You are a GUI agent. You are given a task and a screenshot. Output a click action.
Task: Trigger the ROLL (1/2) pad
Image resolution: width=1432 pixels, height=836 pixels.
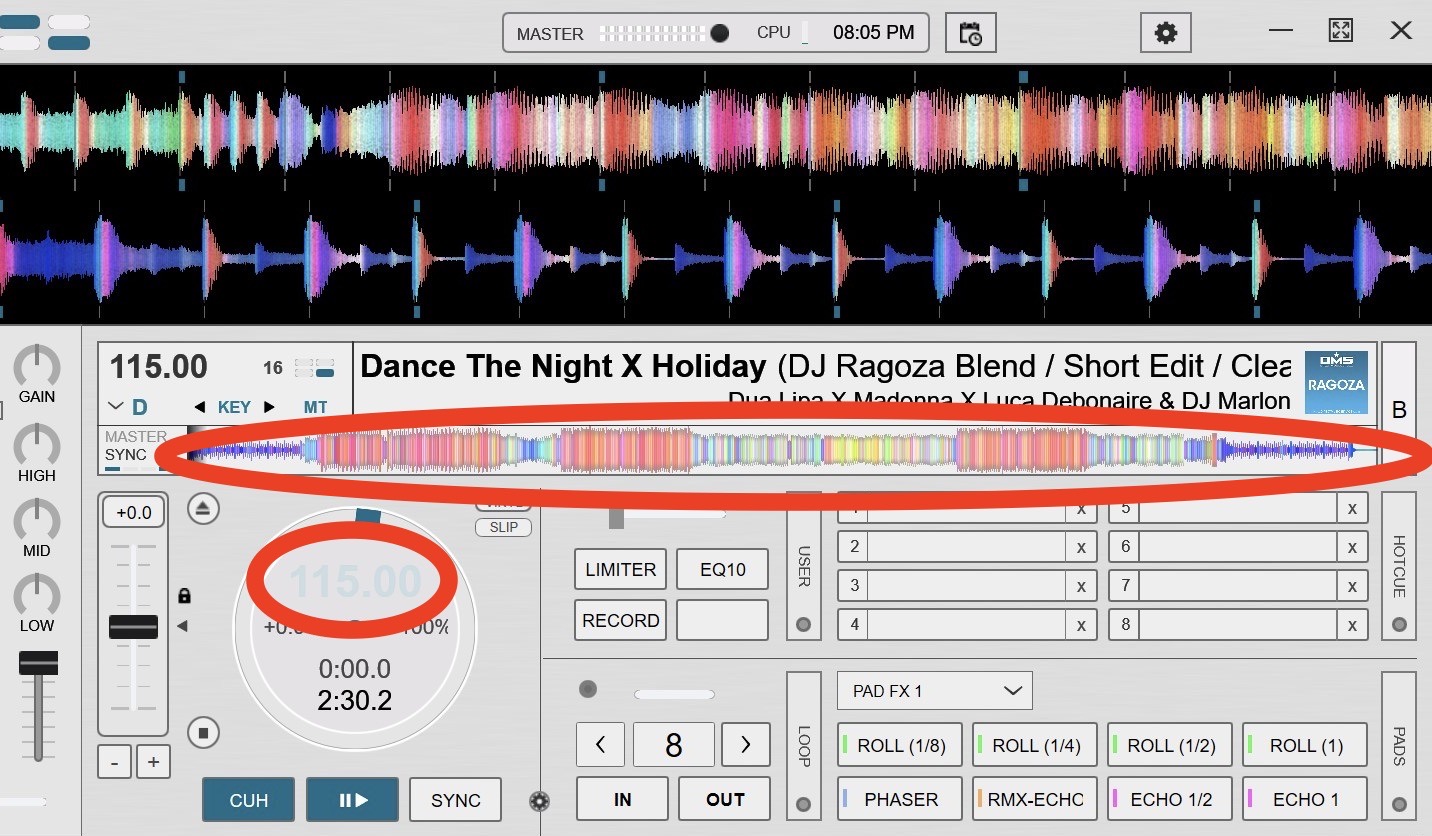1170,745
